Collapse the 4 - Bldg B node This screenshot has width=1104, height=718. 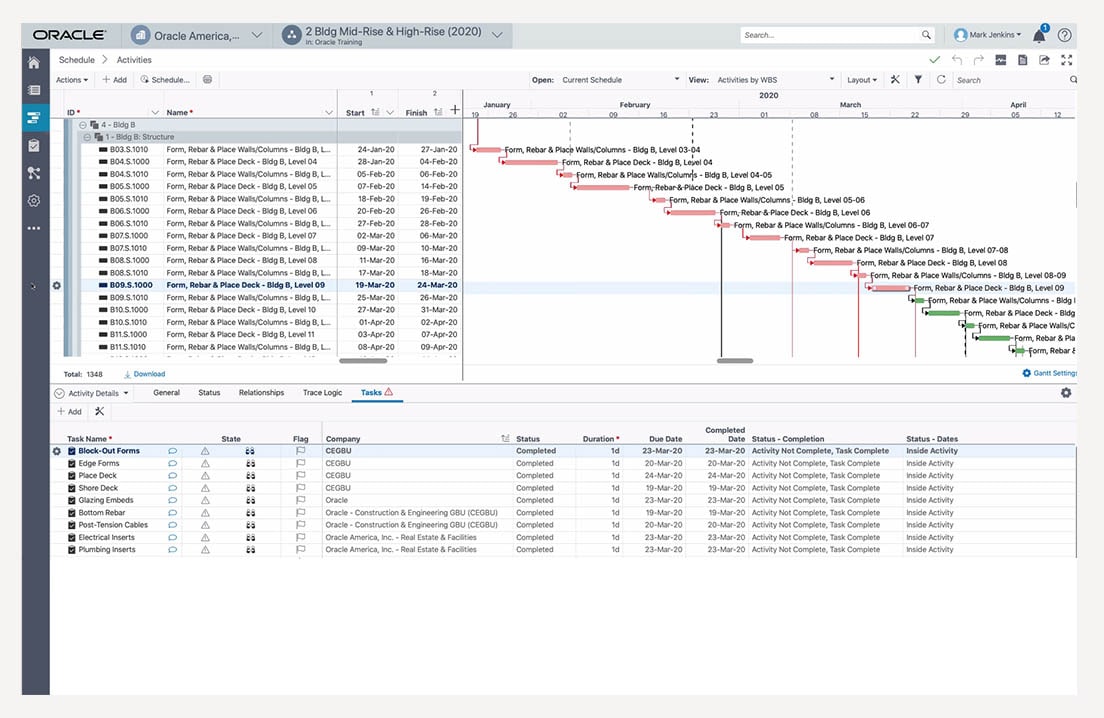[82, 125]
